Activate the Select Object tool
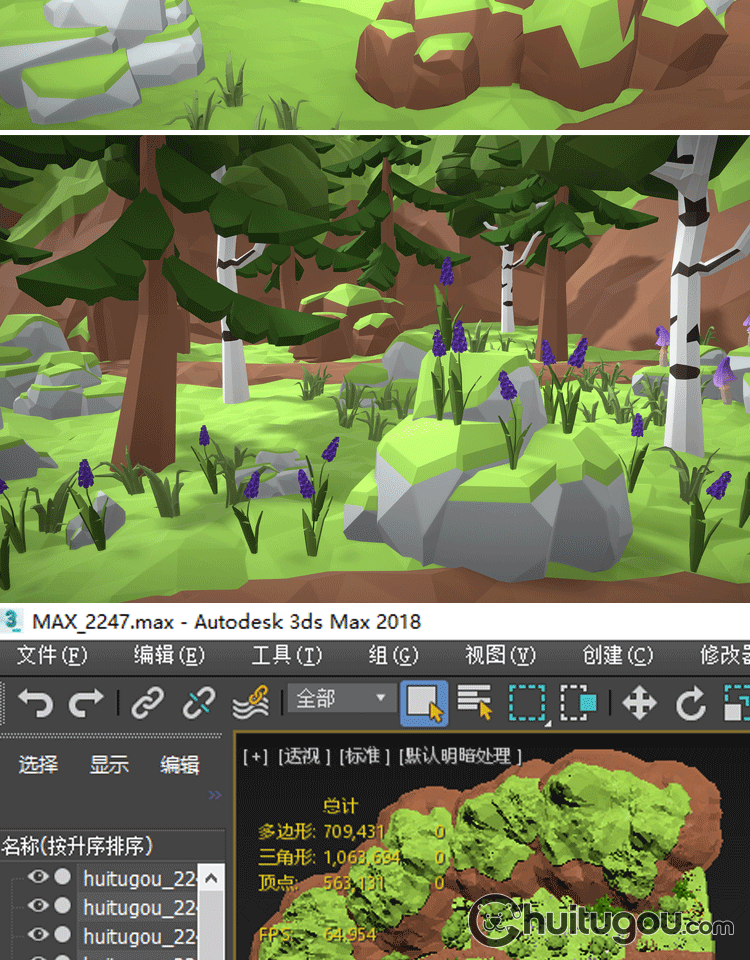Viewport: 750px width, 960px height. (423, 702)
